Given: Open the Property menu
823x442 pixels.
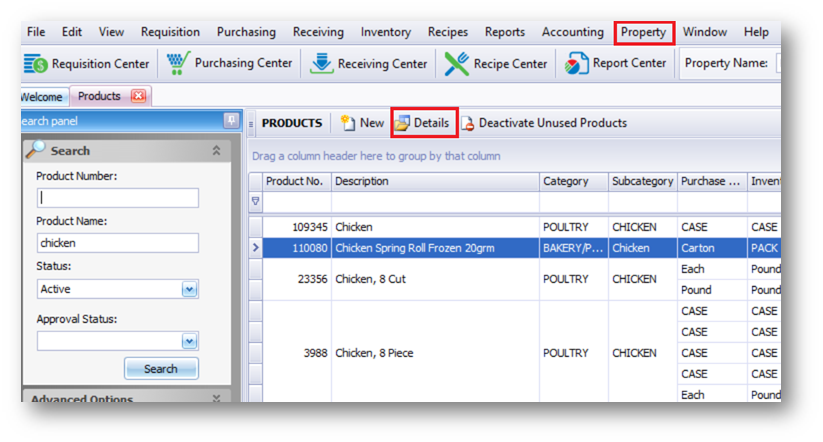Looking at the screenshot, I should tap(643, 32).
